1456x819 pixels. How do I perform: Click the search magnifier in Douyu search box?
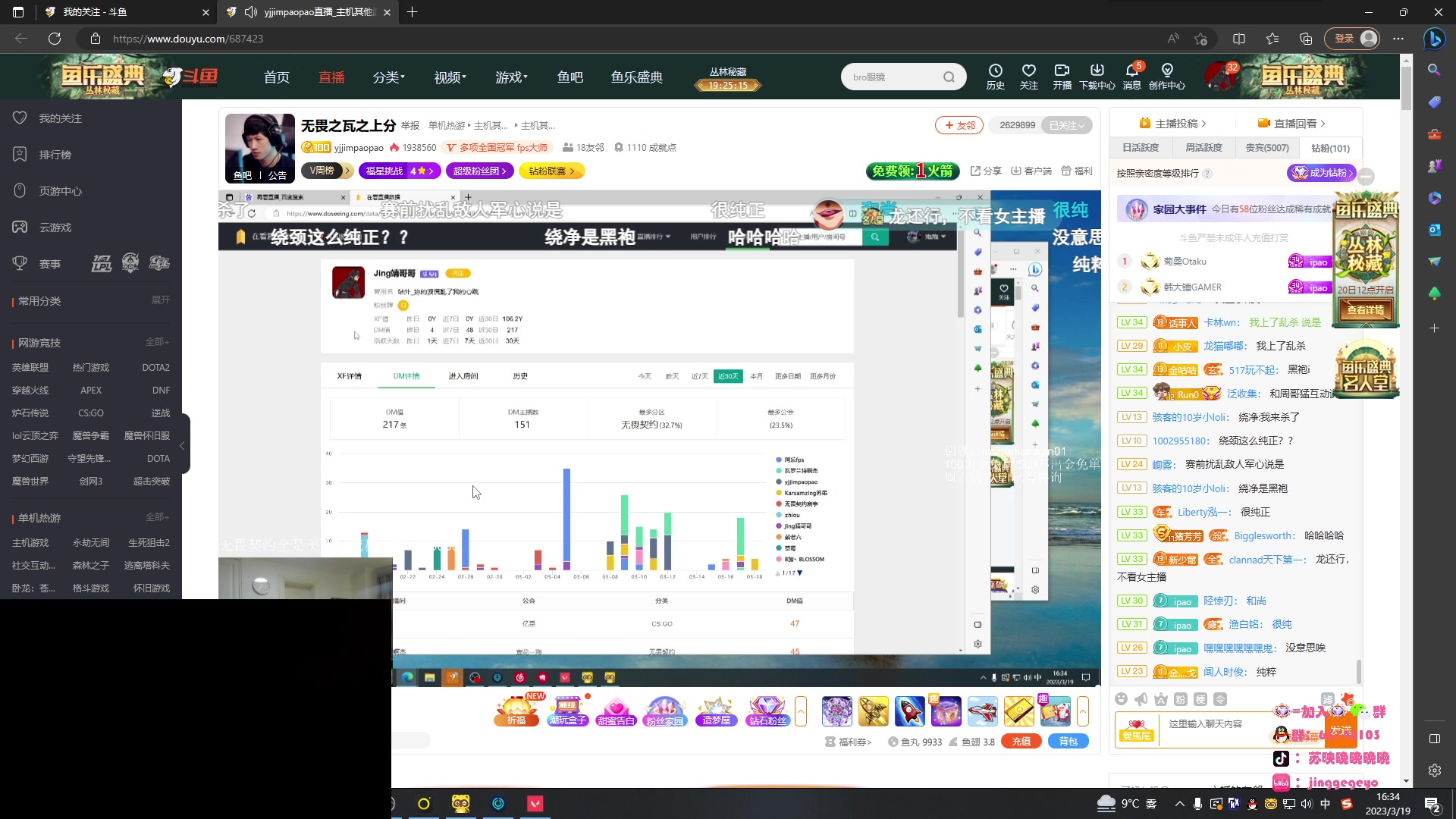949,77
